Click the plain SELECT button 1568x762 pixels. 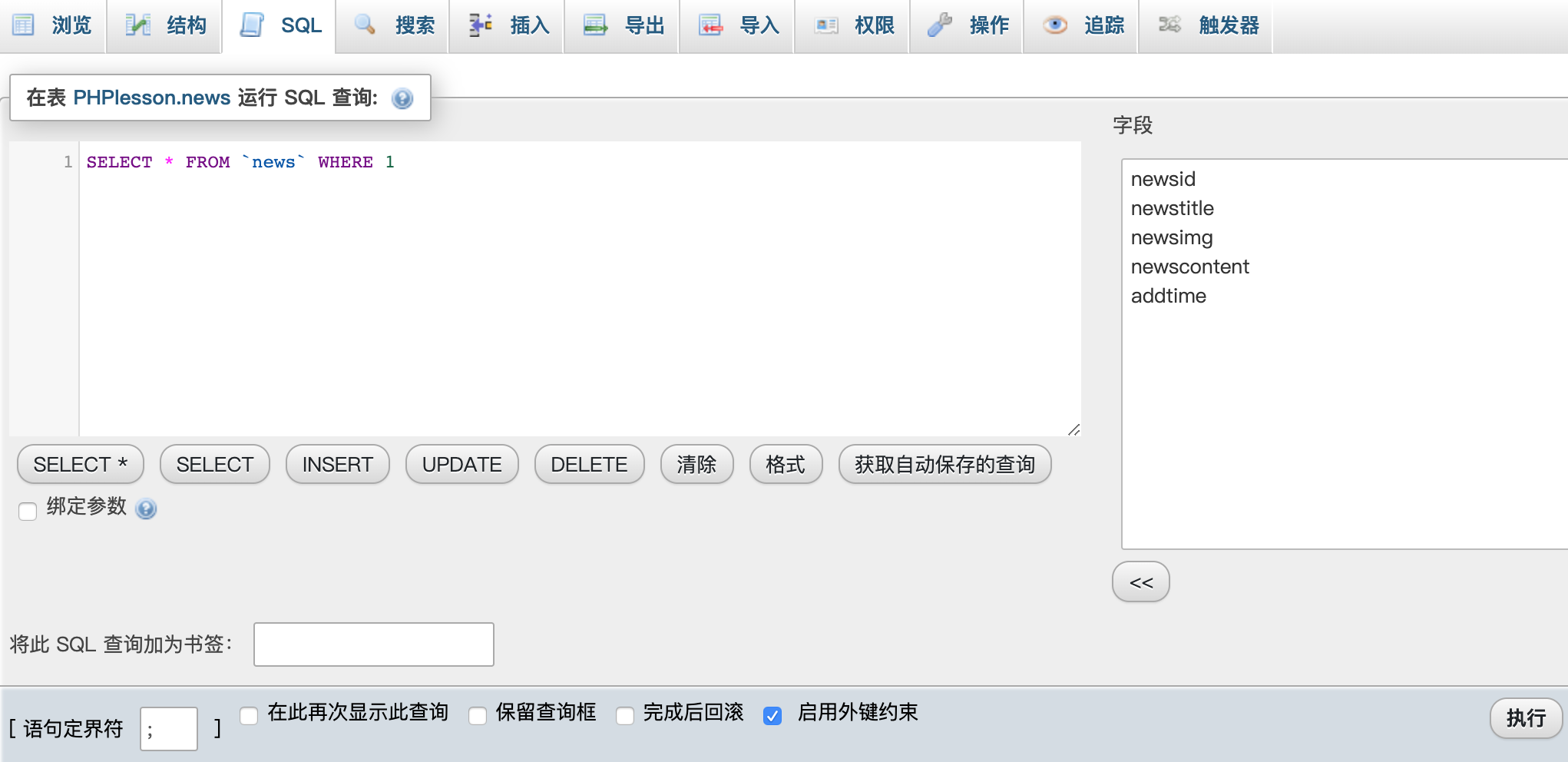(215, 465)
